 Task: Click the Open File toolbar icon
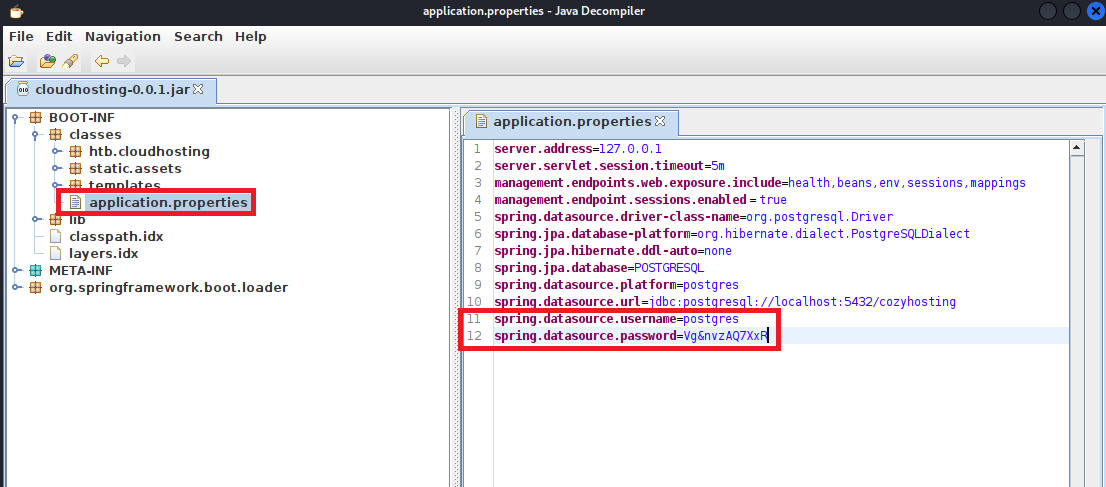pyautogui.click(x=16, y=62)
